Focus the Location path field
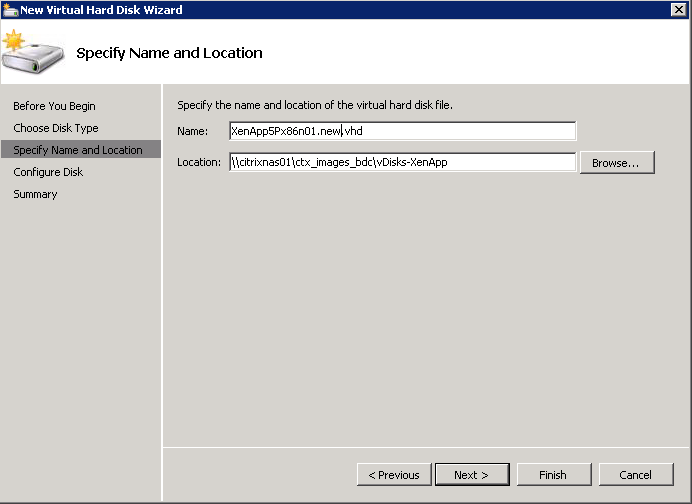 (402, 162)
